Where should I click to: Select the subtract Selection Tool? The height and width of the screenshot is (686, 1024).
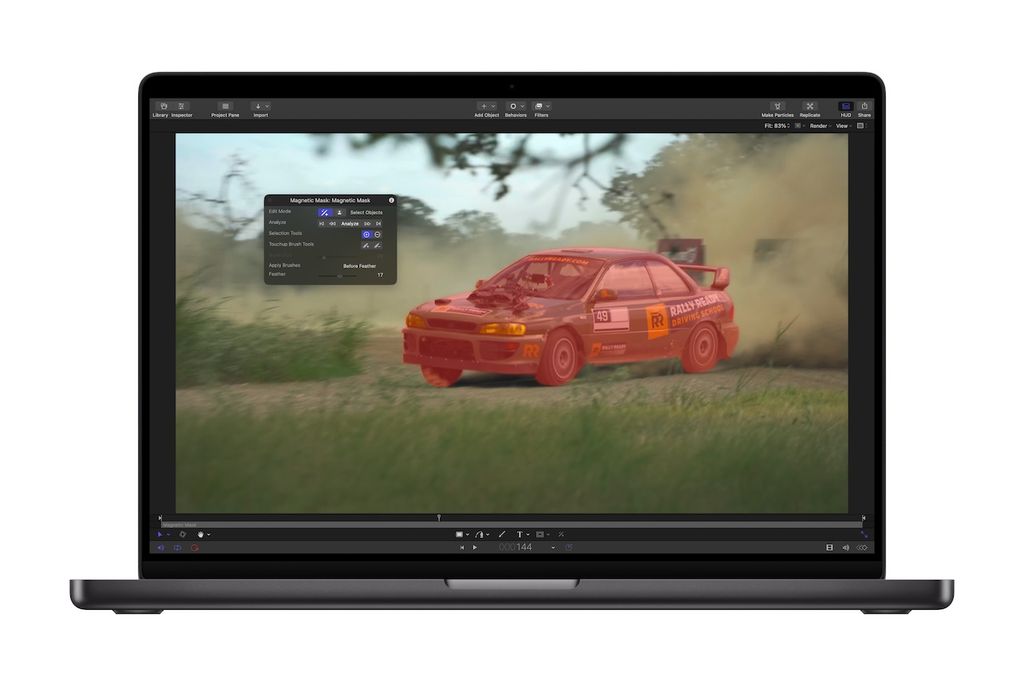378,234
